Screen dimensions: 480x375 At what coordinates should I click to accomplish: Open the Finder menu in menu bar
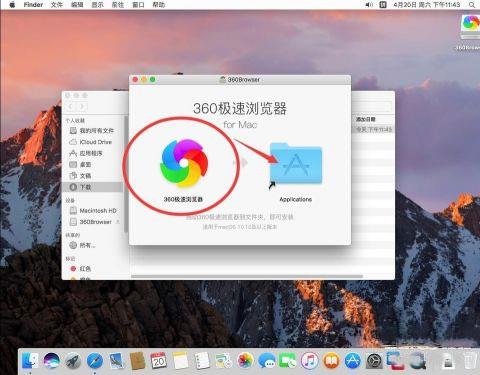pyautogui.click(x=33, y=5)
